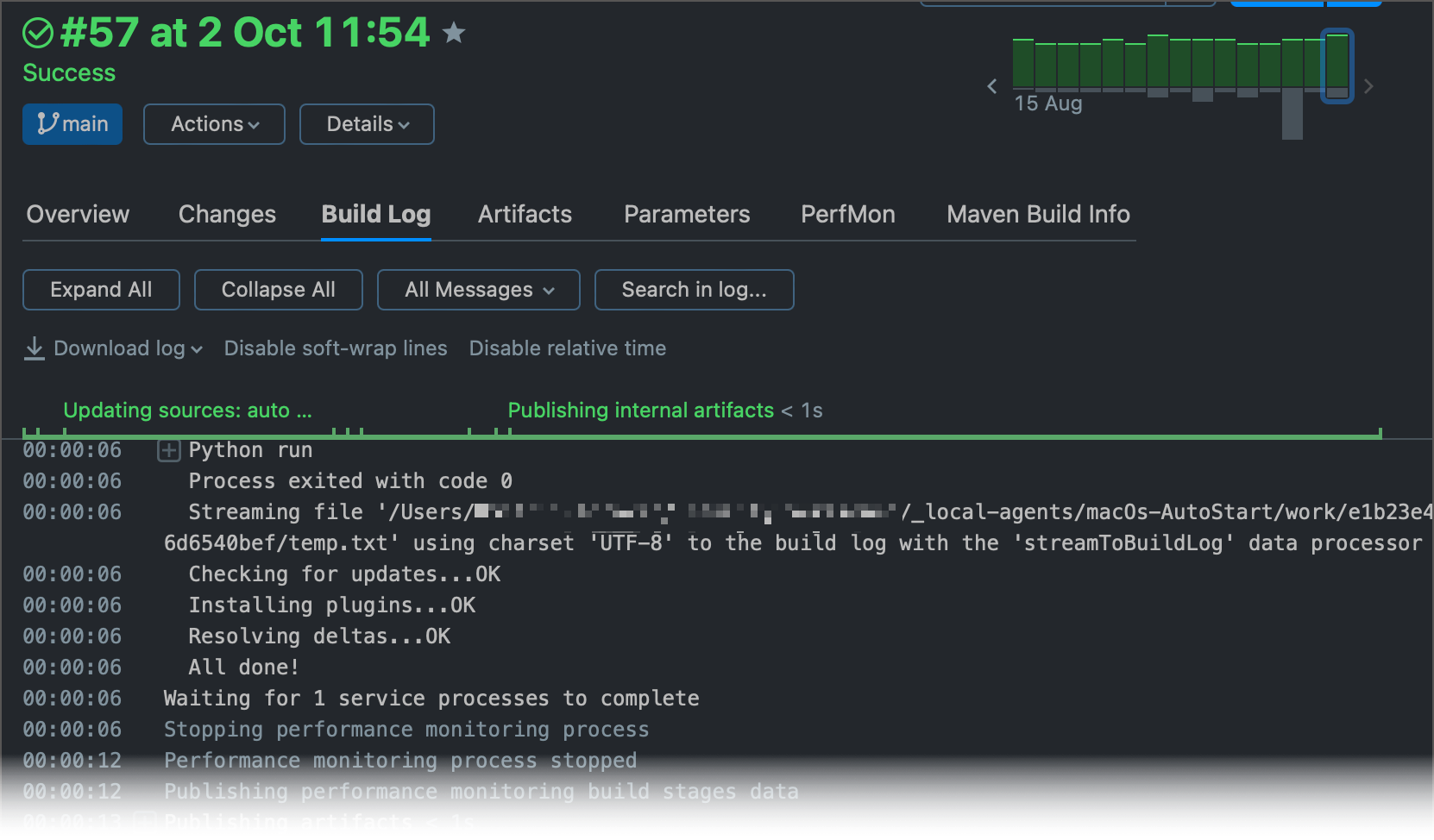The image size is (1434, 840).
Task: Open the Details dropdown
Action: [366, 123]
